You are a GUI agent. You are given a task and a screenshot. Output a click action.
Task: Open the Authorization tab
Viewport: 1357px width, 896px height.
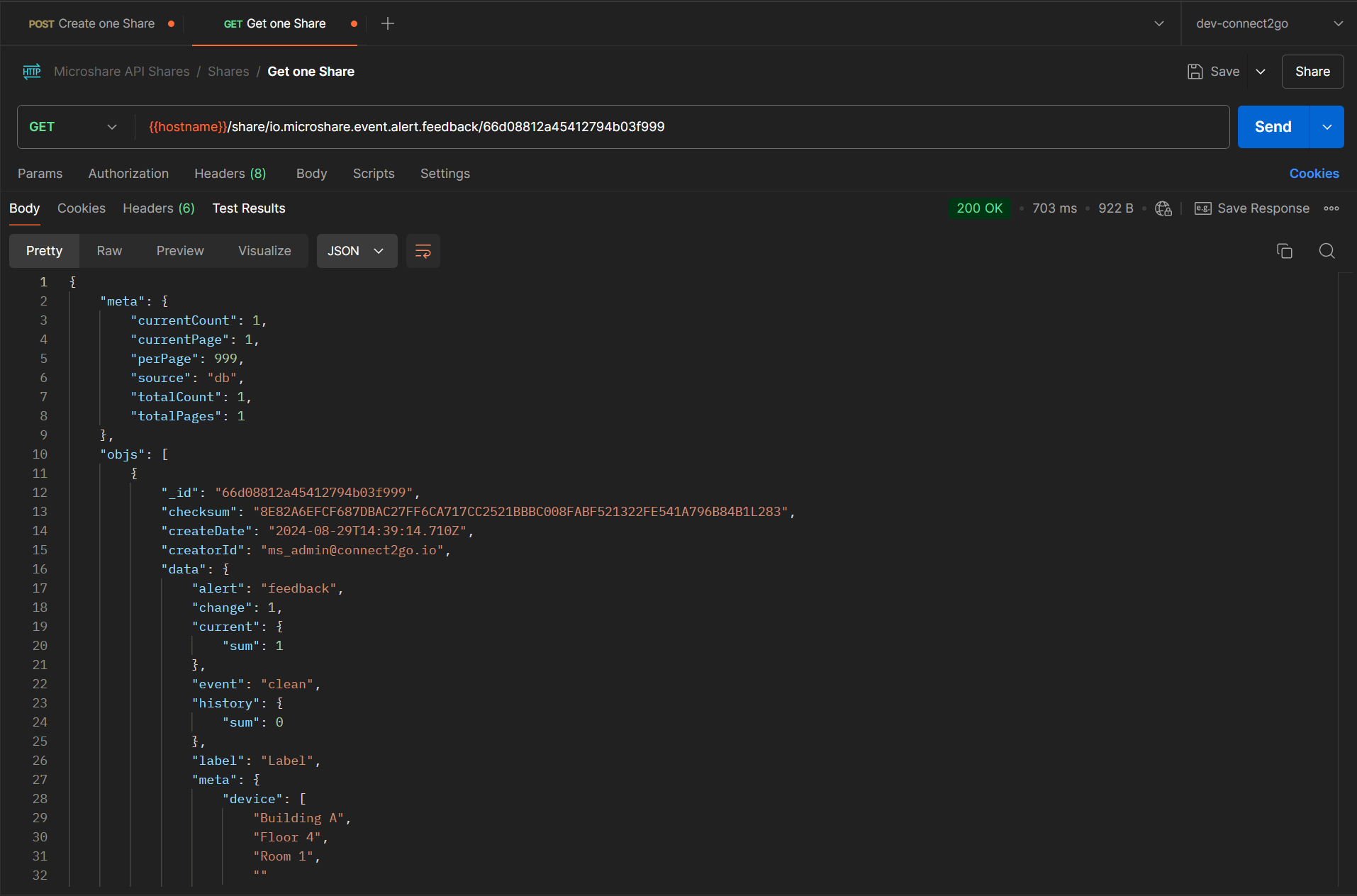pos(128,174)
